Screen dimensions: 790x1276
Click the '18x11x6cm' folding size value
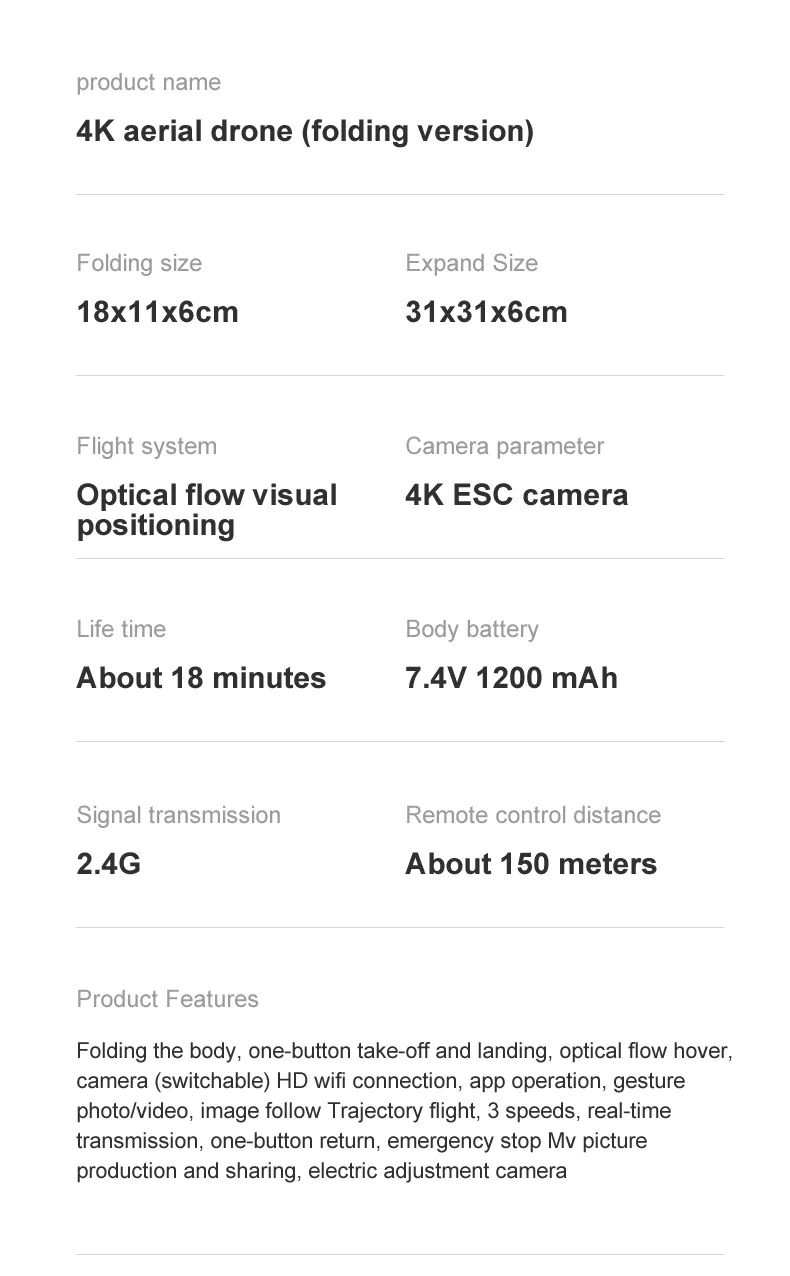click(157, 312)
